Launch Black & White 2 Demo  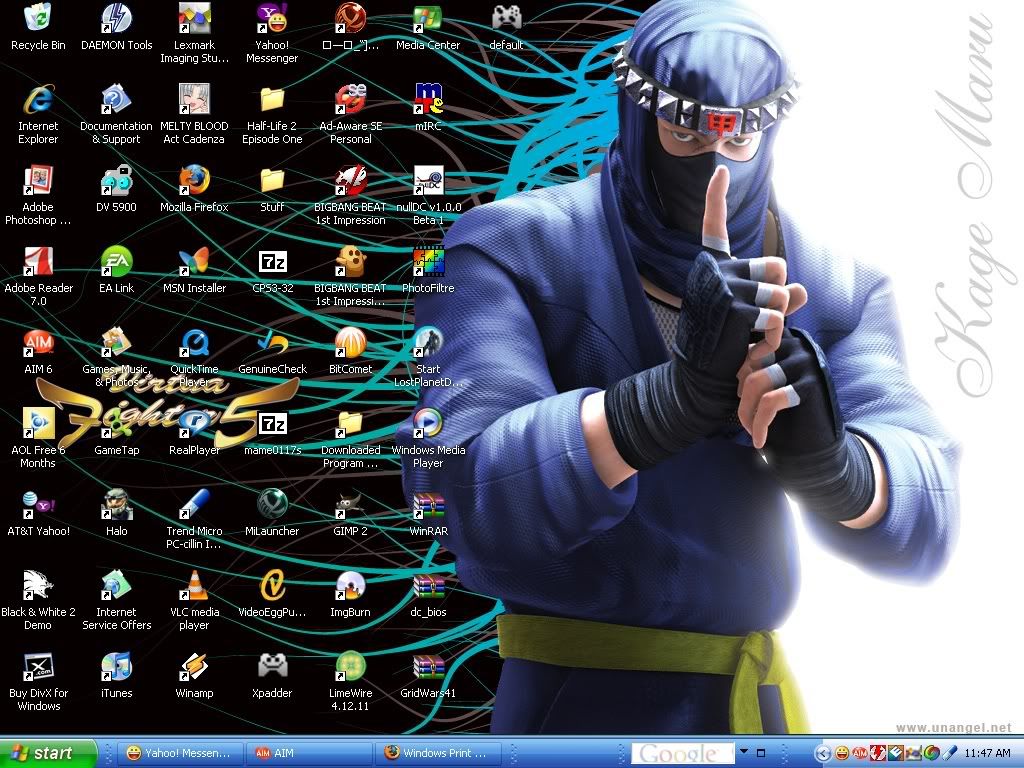(x=38, y=585)
